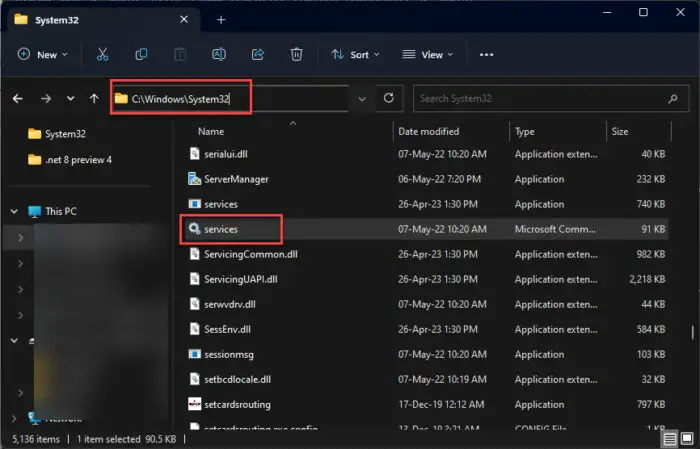Click the 2,218 KB size cell
The width and height of the screenshot is (700, 449).
tap(647, 279)
